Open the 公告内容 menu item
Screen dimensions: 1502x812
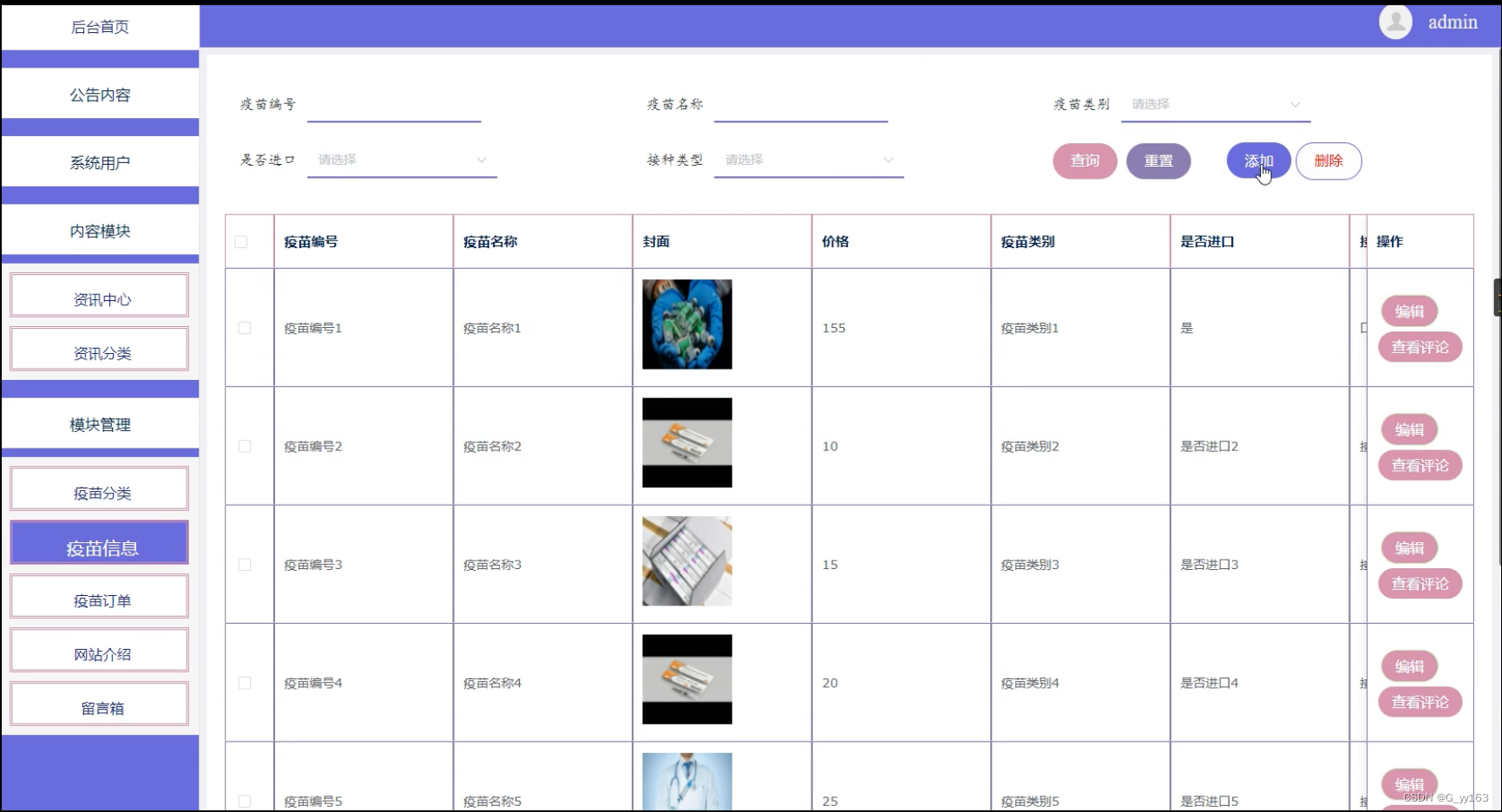pyautogui.click(x=100, y=95)
